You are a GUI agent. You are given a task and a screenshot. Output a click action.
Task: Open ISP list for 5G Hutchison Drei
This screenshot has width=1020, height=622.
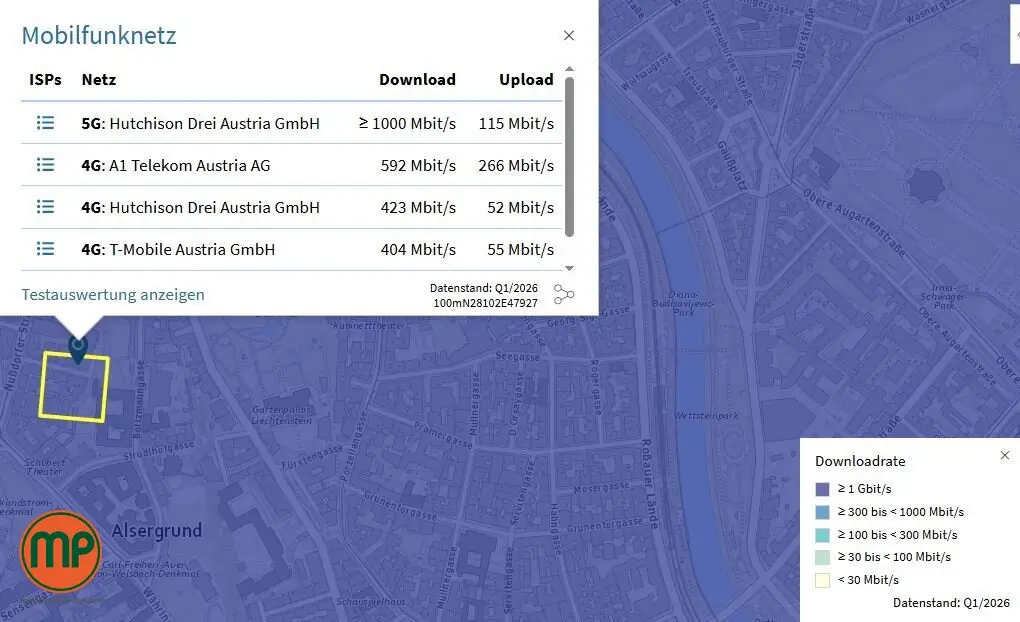coord(45,123)
